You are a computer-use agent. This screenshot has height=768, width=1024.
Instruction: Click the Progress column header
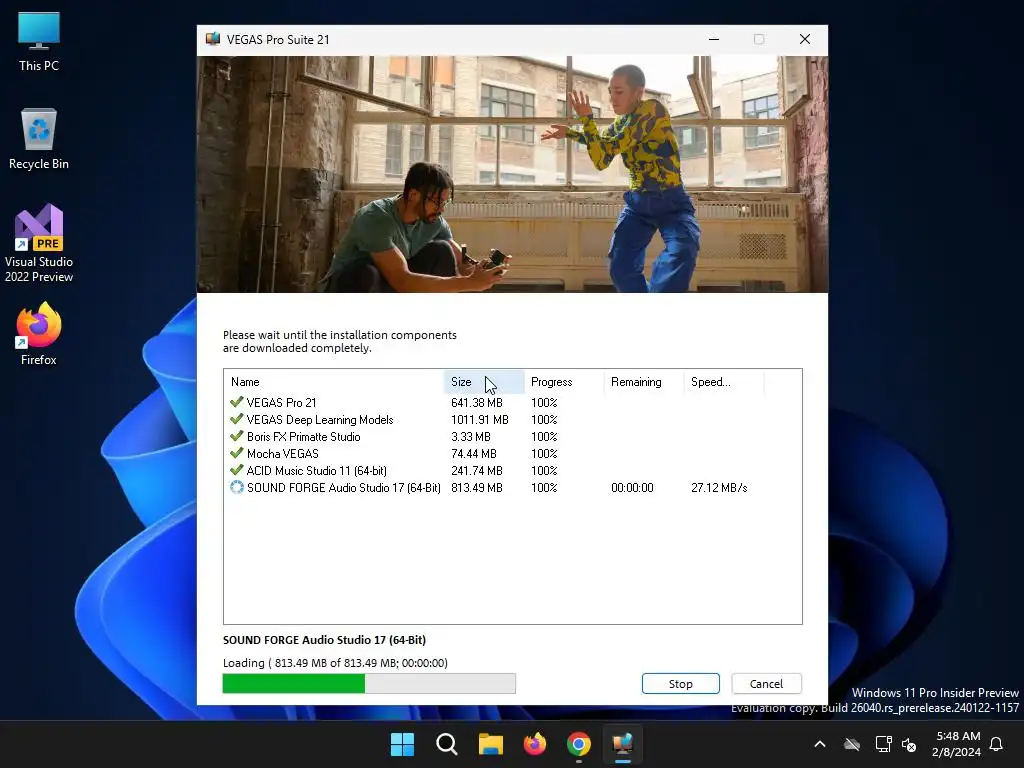[x=564, y=382]
